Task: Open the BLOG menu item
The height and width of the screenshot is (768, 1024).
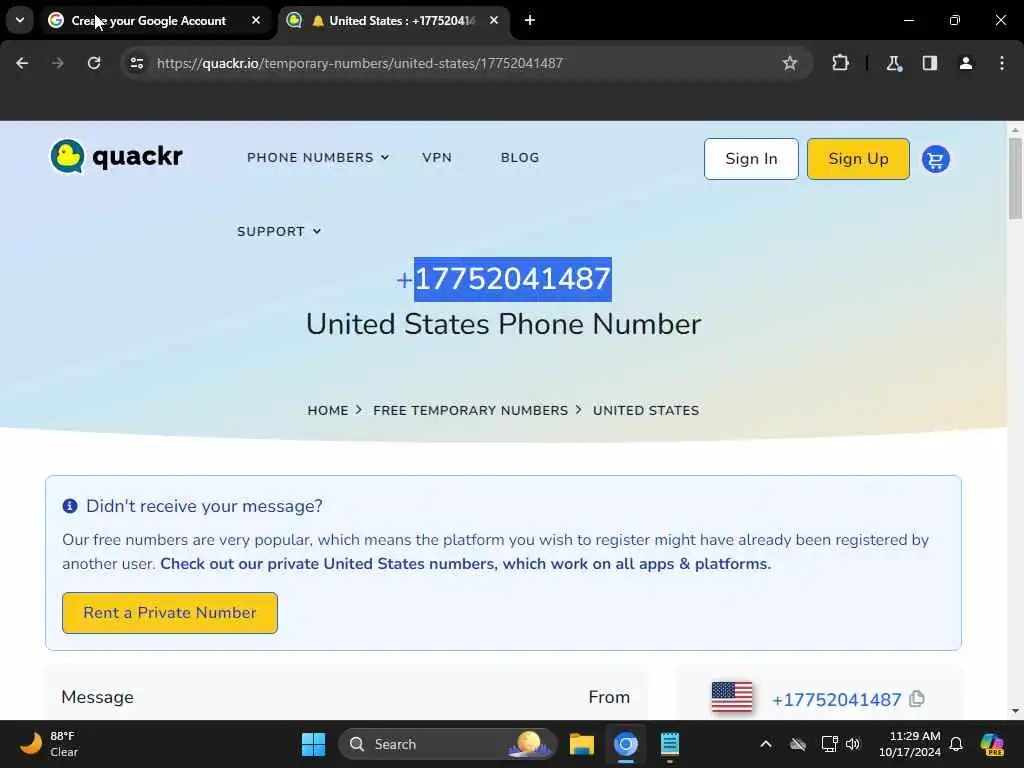Action: tap(520, 157)
